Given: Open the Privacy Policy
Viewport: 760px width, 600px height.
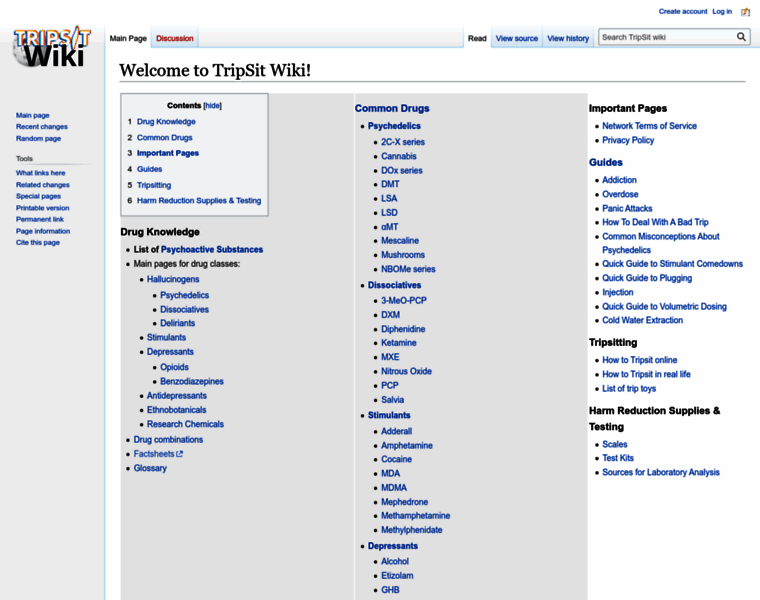Looking at the screenshot, I should [x=628, y=140].
